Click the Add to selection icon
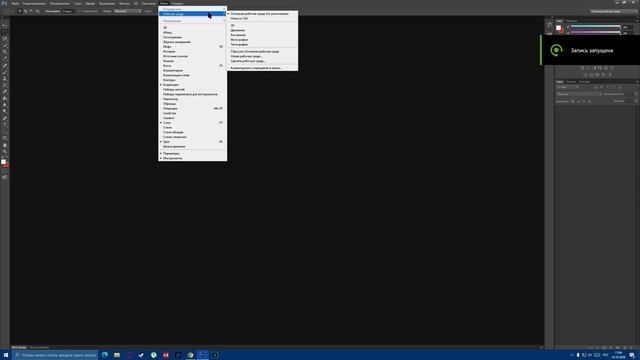 [25, 11]
